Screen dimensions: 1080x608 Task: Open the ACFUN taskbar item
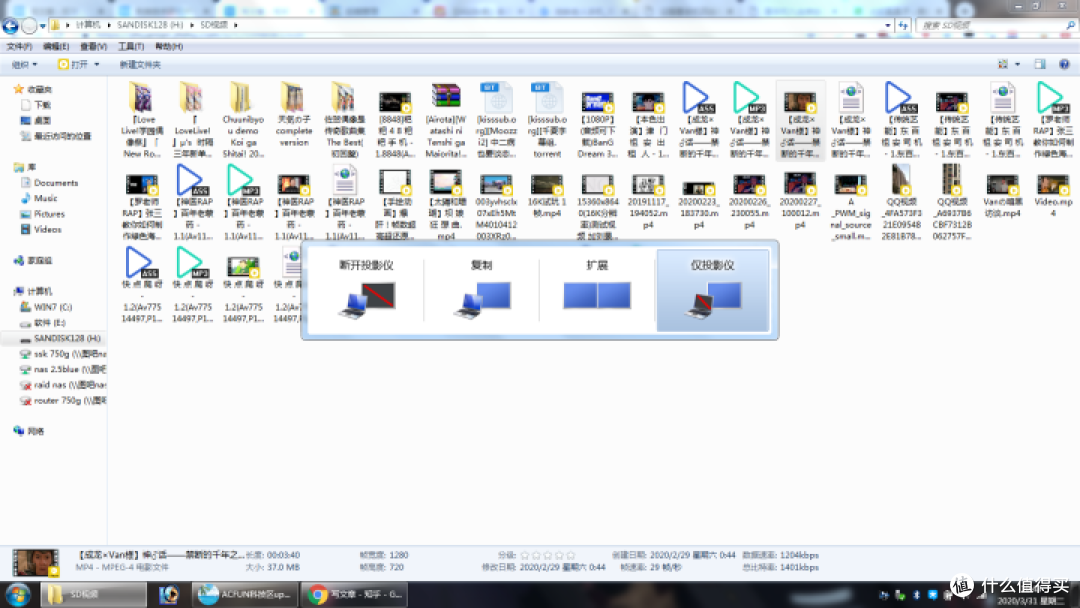(244, 594)
